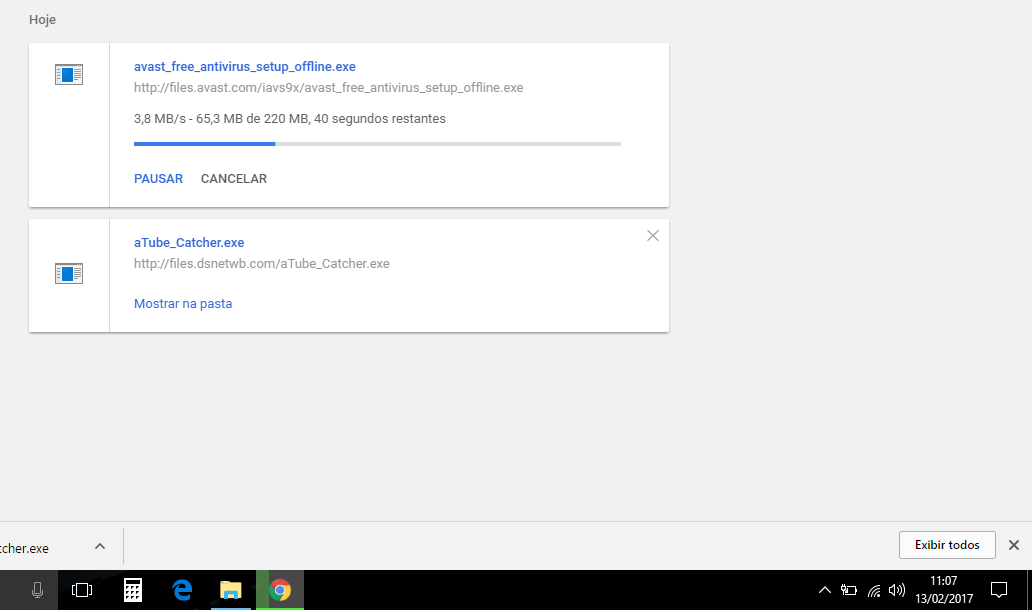1032x612 pixels.
Task: Click the download speed and remaining time text
Action: pyautogui.click(x=290, y=118)
